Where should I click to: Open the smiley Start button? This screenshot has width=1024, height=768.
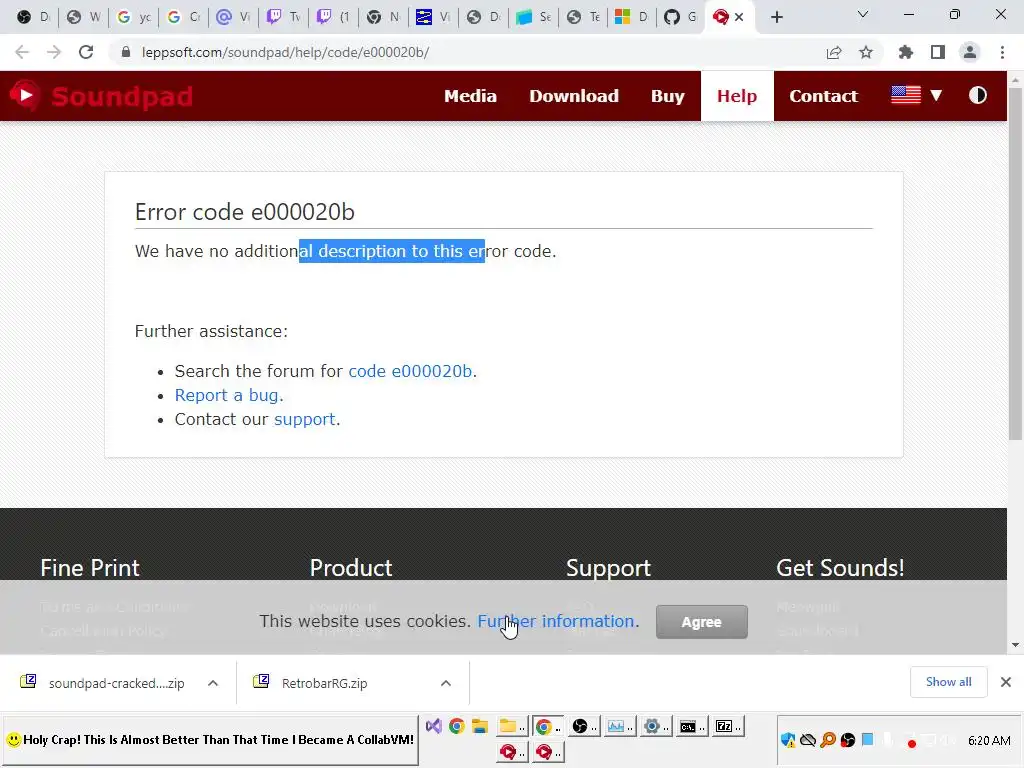(210, 740)
